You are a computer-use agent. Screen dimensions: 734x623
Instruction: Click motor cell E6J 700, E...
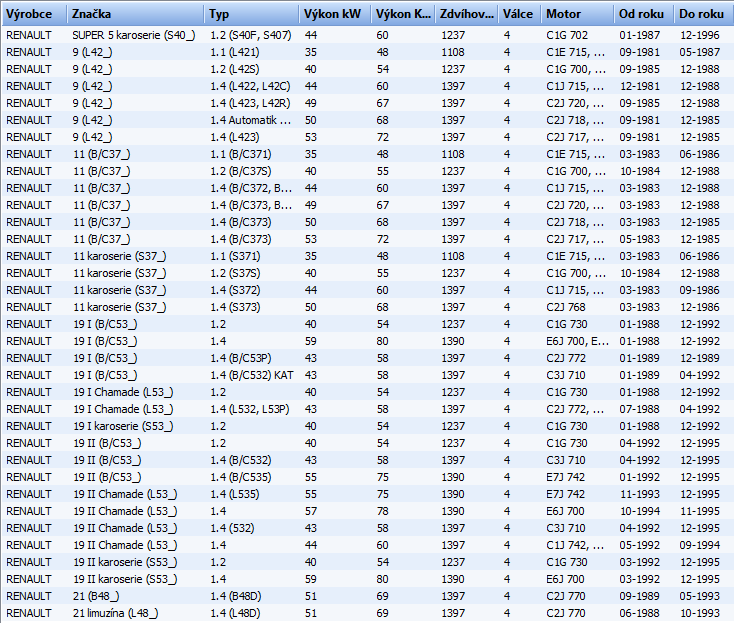(577, 341)
